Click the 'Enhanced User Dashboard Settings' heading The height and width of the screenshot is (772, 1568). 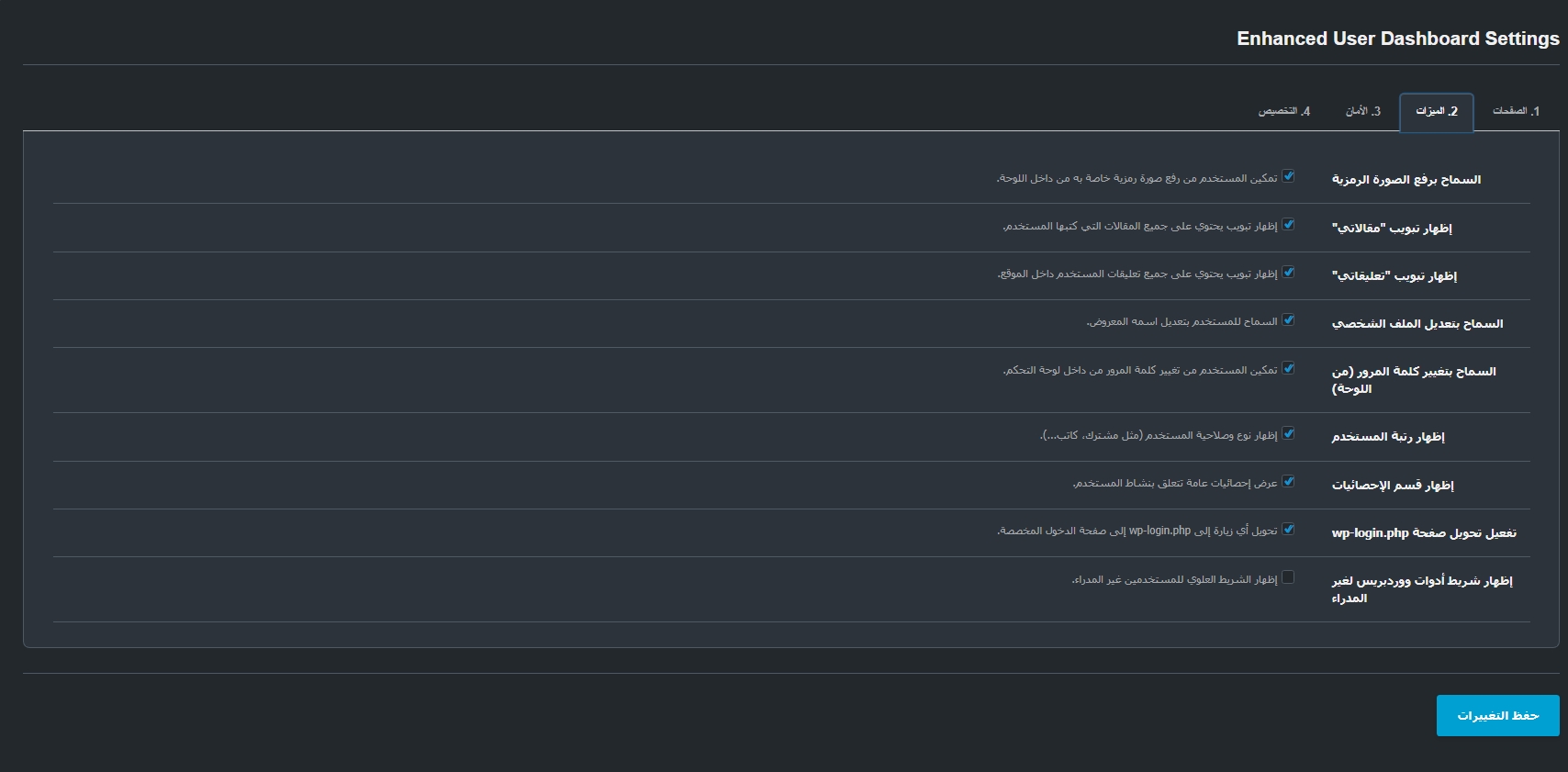click(1397, 39)
